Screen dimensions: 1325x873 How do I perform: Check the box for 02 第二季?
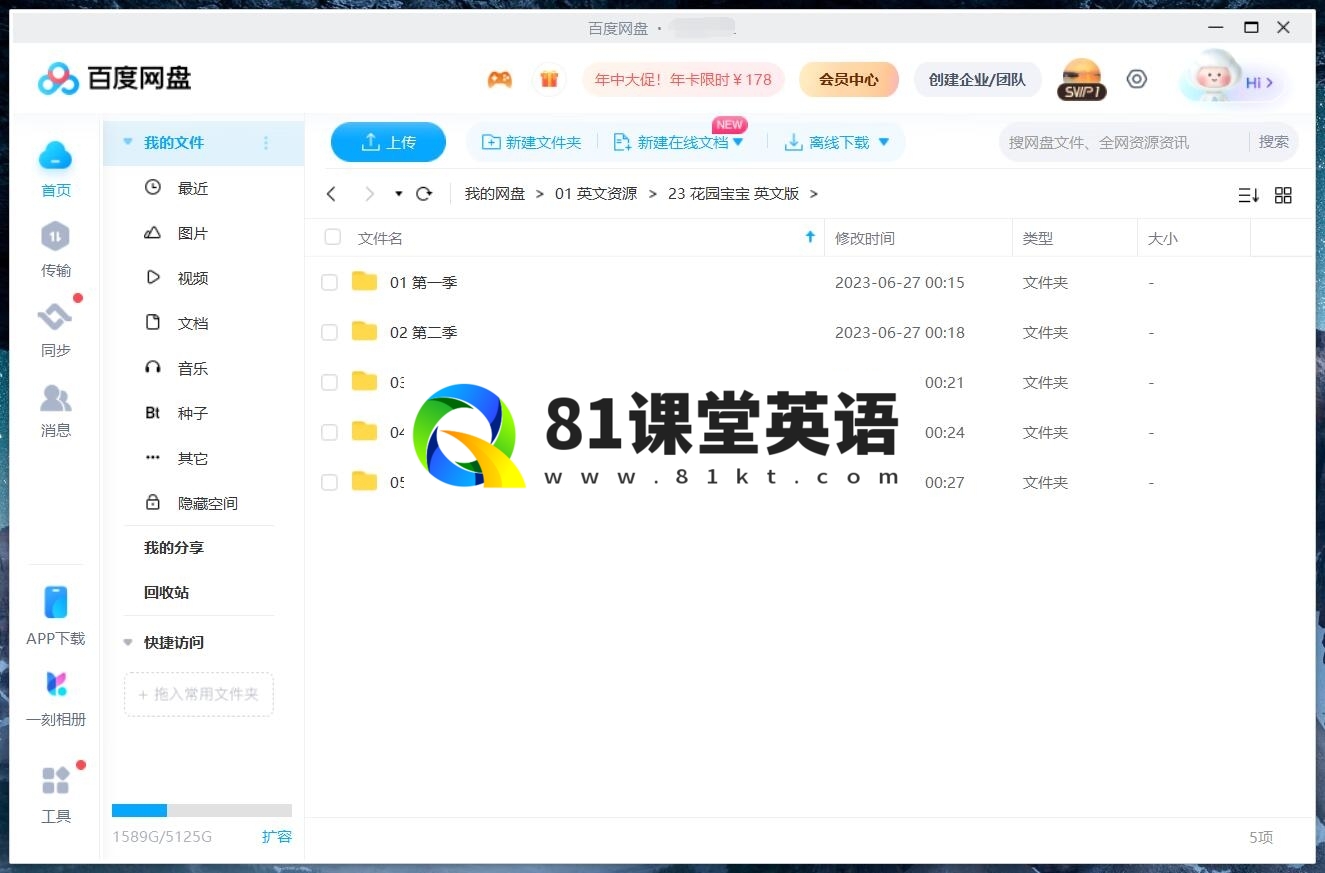point(329,333)
